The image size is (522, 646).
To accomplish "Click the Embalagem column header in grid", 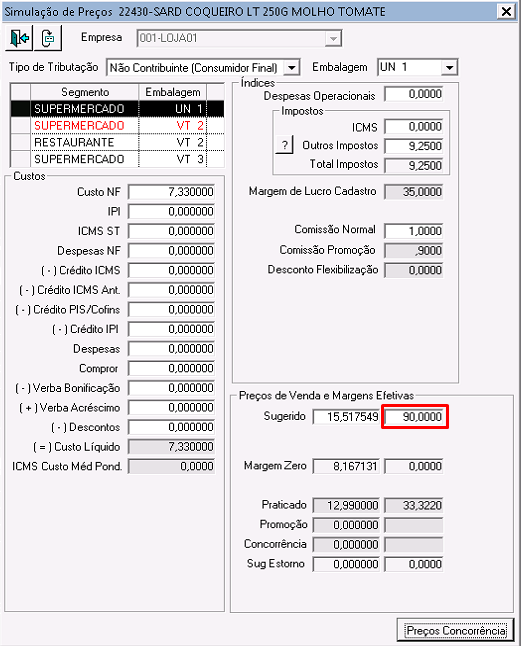I will pos(173,92).
